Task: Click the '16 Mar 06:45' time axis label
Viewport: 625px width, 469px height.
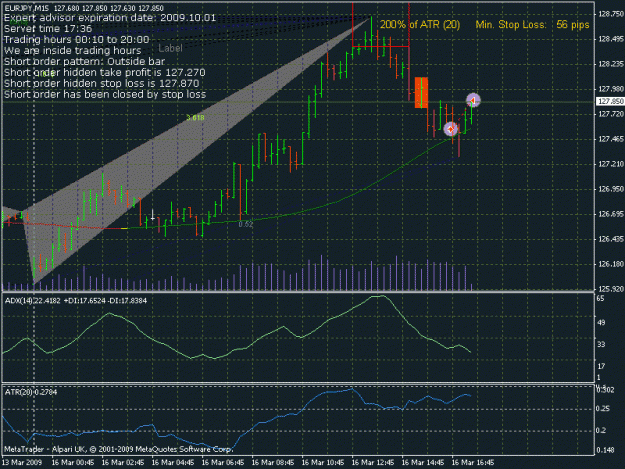Action: pos(223,463)
